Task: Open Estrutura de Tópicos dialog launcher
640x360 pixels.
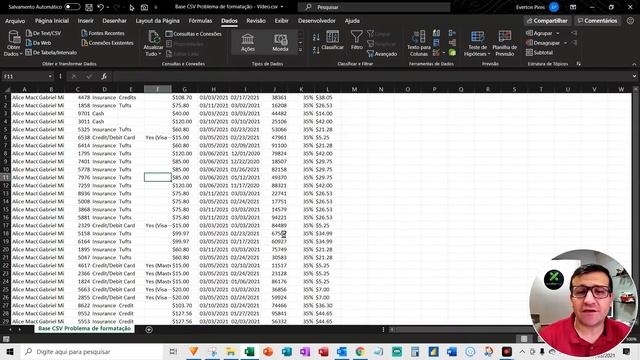Action: [578, 64]
